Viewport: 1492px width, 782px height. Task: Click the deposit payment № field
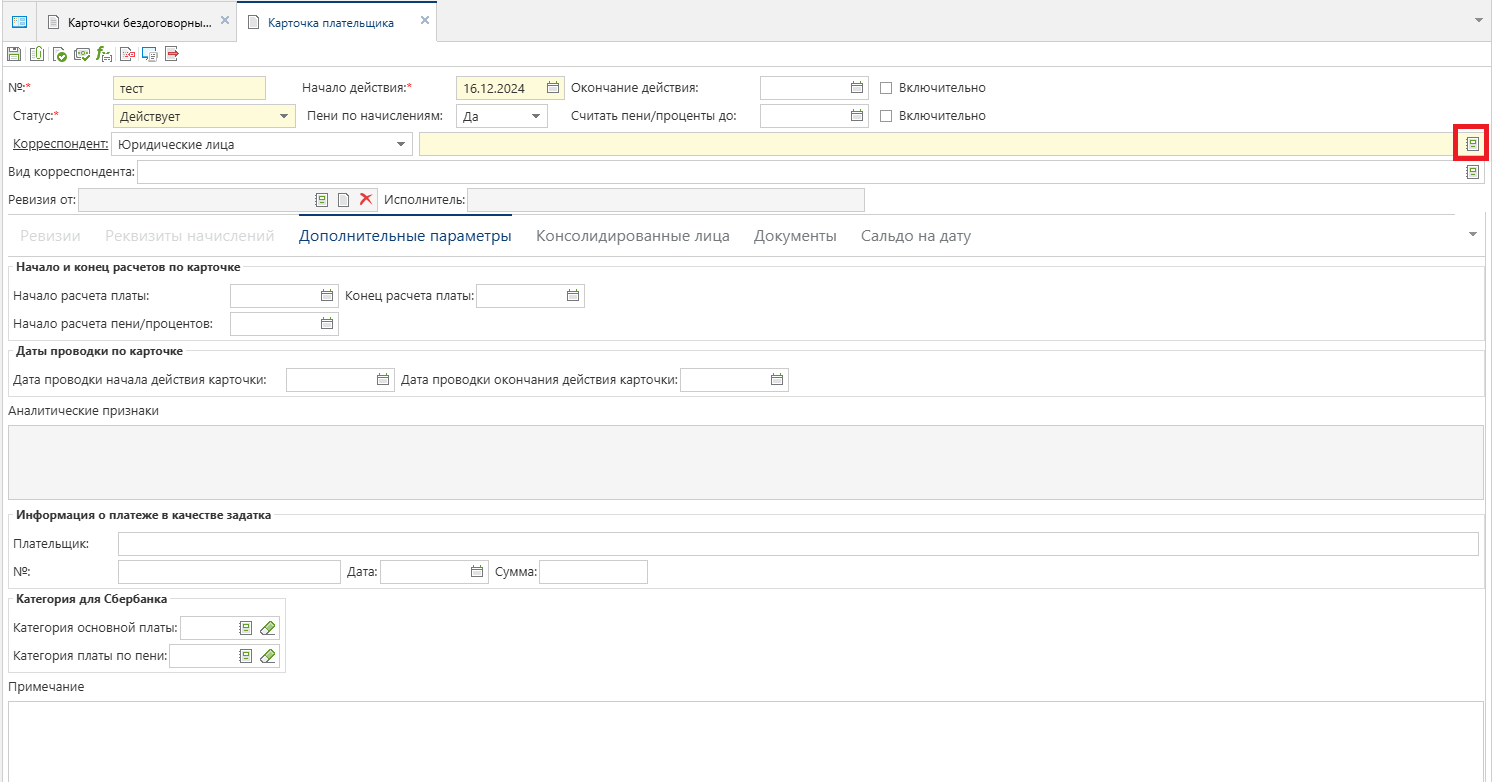click(229, 572)
